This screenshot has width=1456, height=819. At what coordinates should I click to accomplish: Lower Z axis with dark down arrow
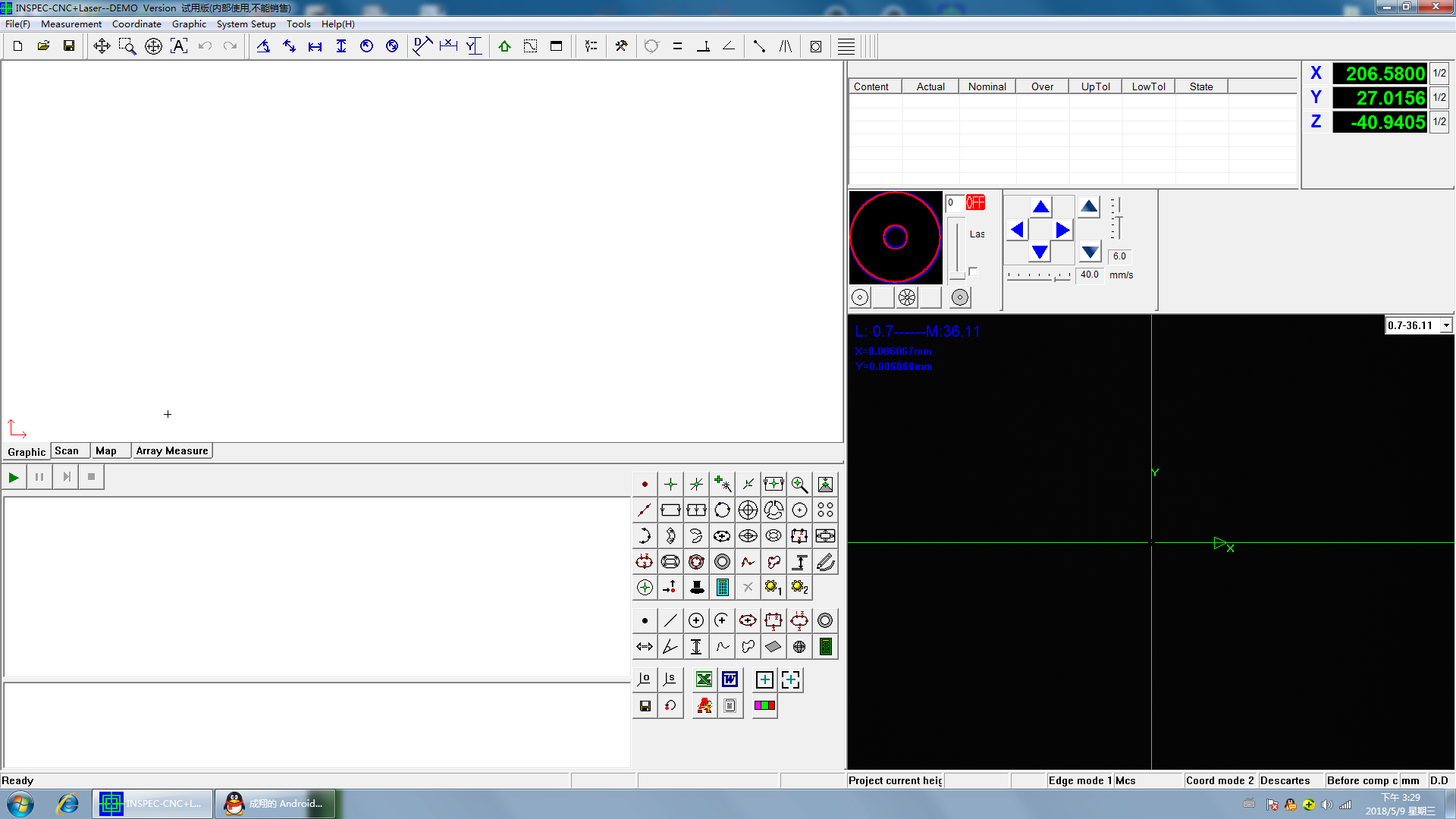[1090, 252]
